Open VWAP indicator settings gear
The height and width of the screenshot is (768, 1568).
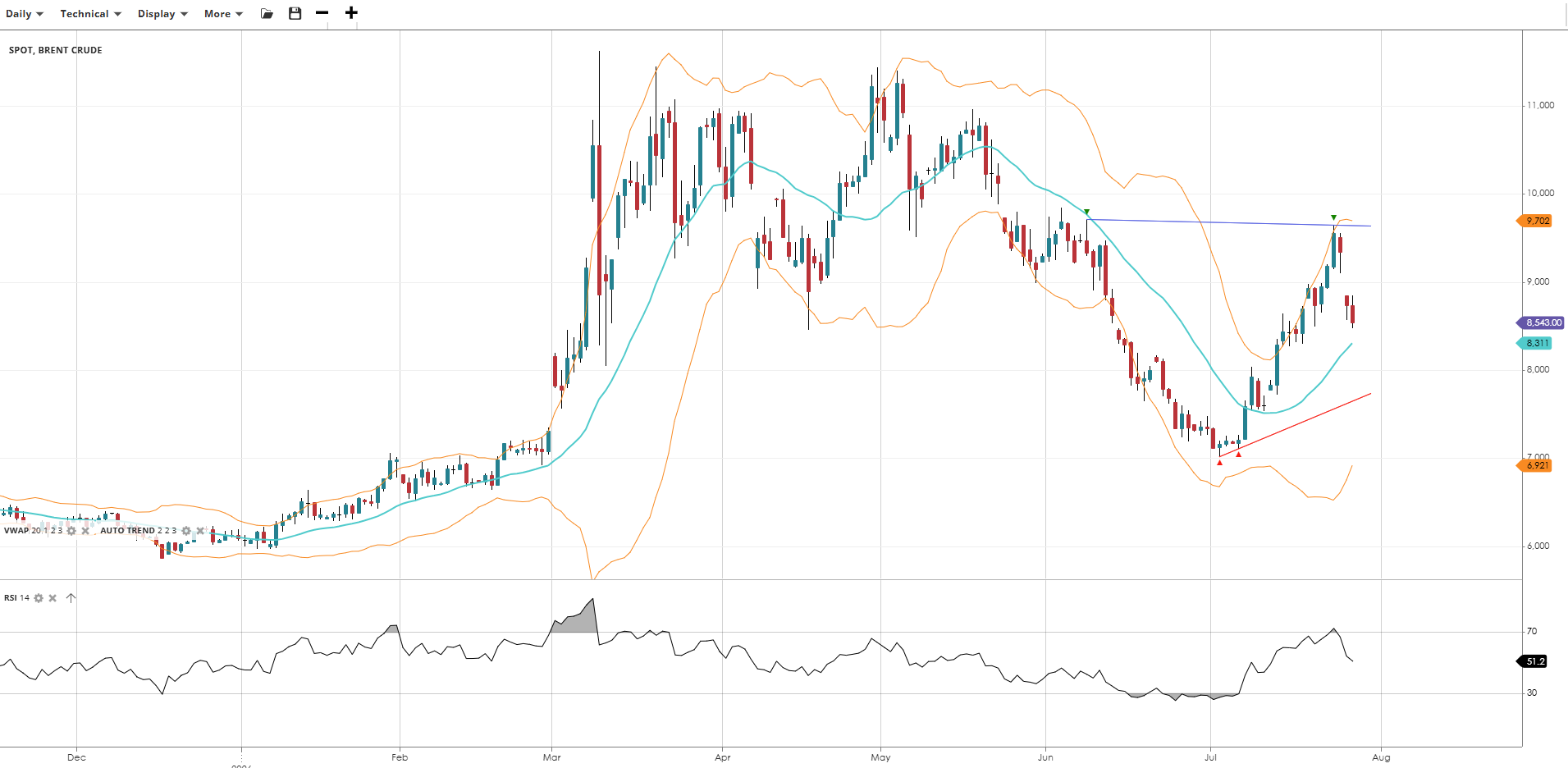tap(71, 531)
